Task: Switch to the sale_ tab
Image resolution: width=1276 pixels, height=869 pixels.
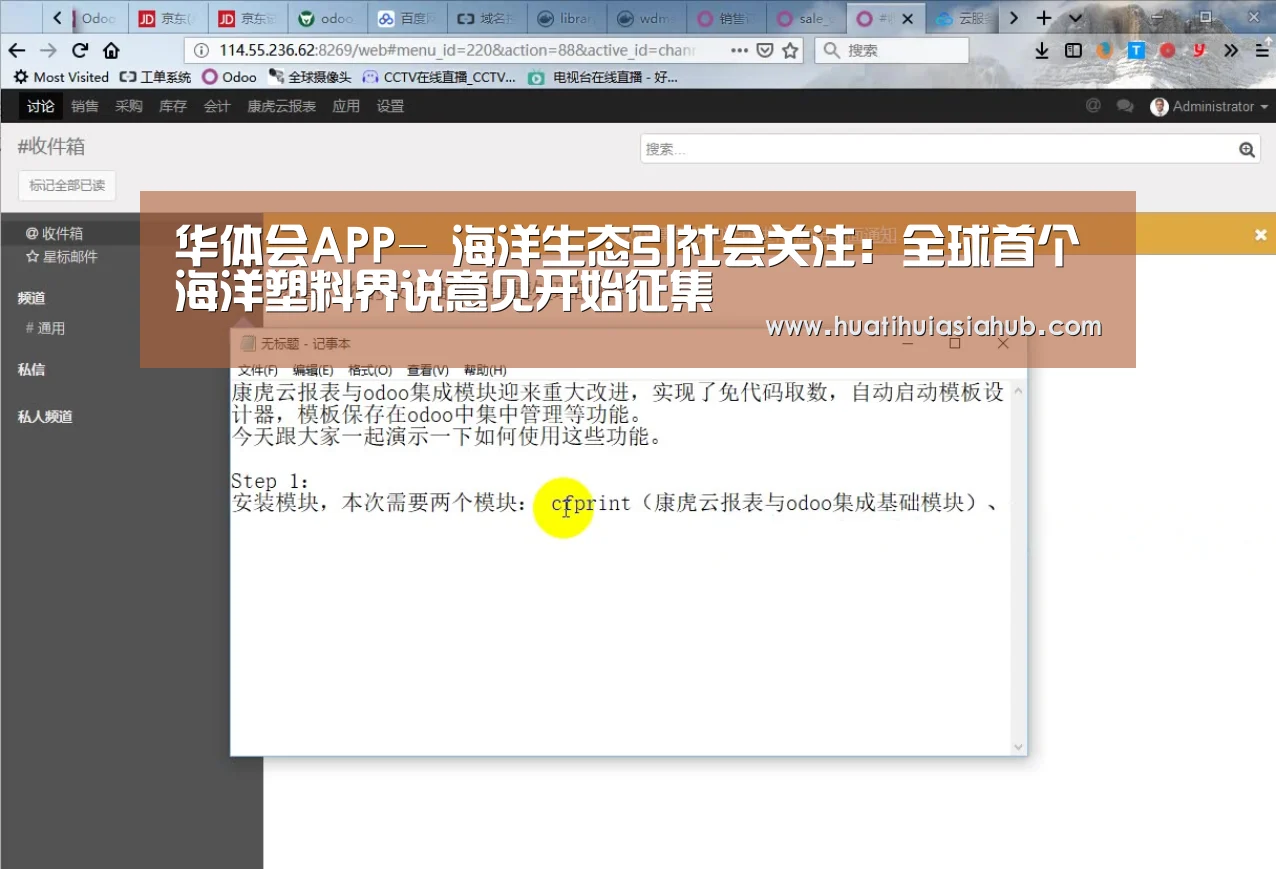Action: tap(808, 18)
